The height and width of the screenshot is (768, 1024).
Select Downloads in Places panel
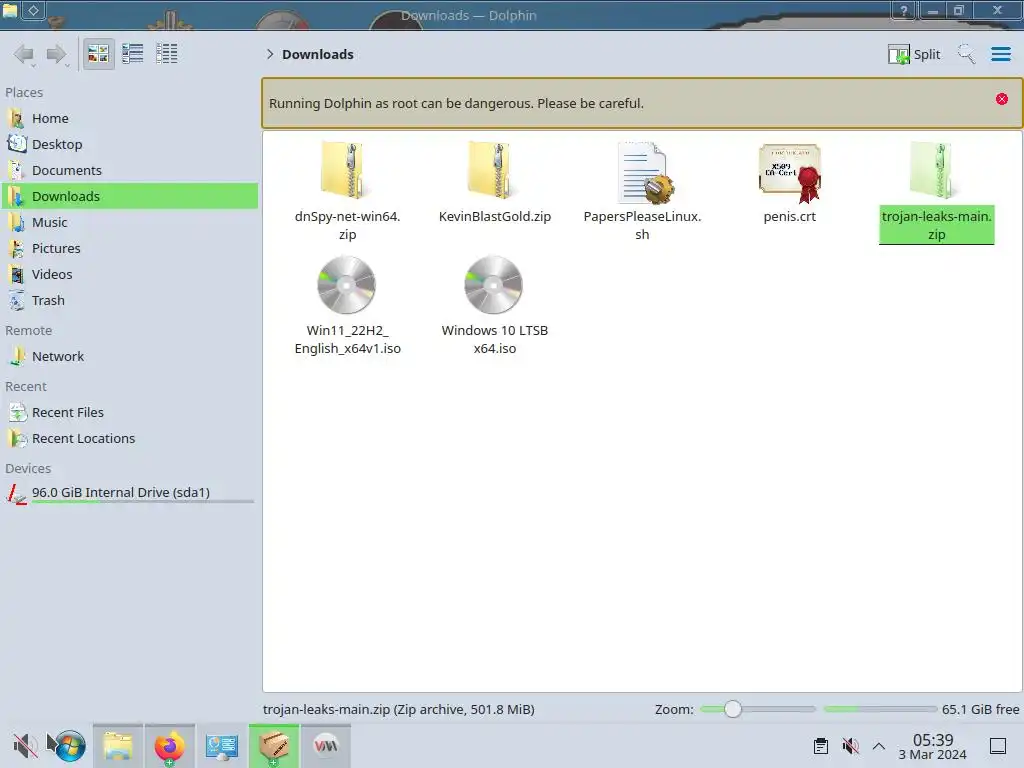tap(129, 197)
